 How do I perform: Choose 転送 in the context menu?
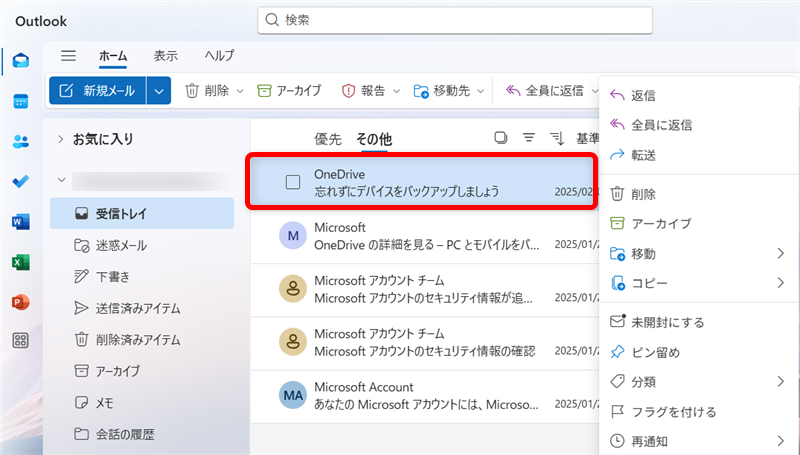(698, 155)
